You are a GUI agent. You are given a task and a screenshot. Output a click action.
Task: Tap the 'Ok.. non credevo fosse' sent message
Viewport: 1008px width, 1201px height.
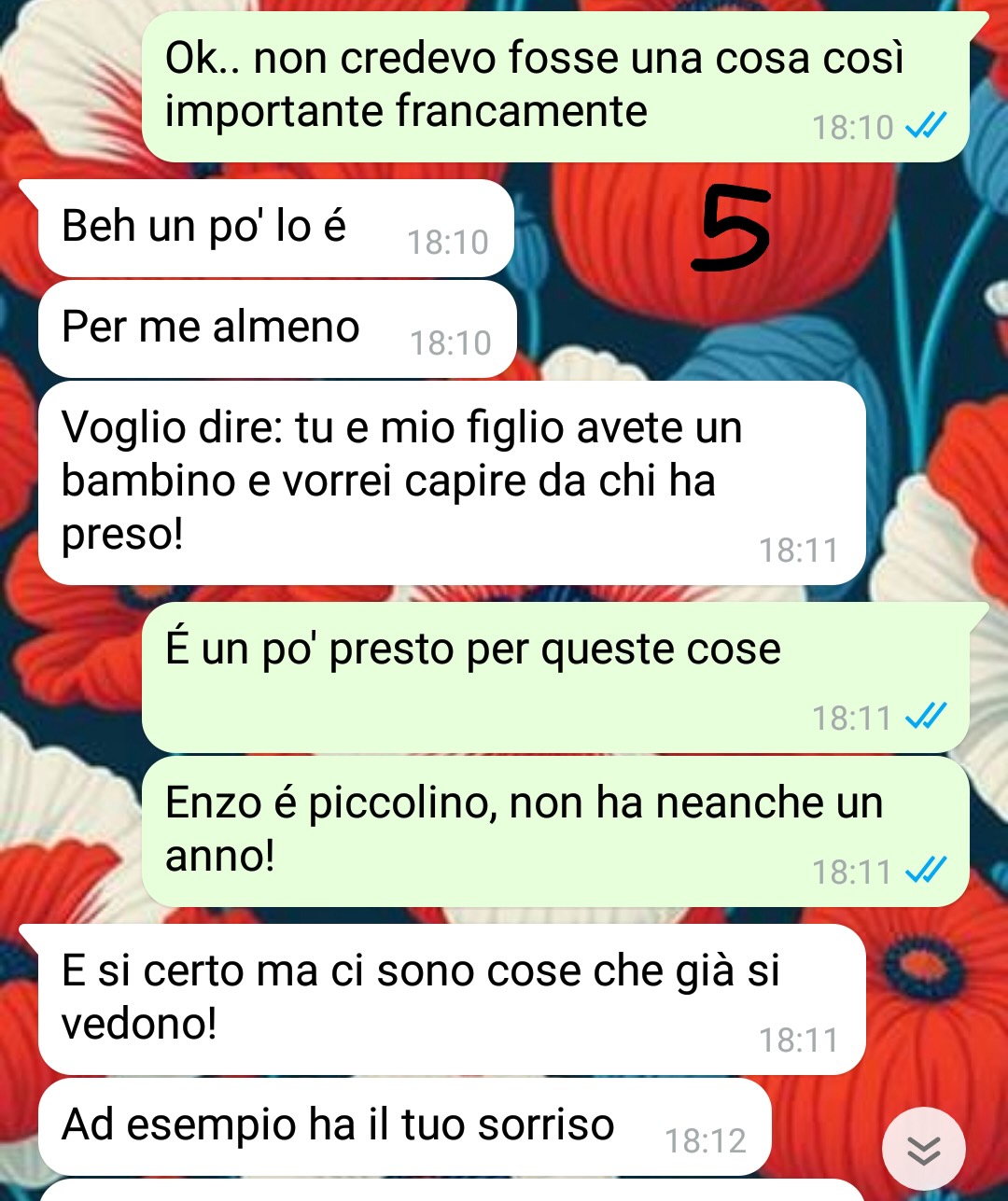(x=555, y=86)
